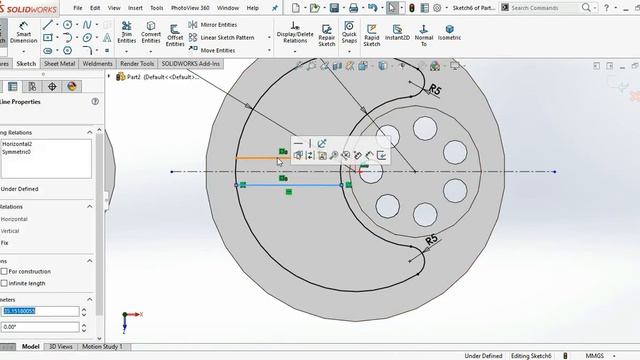This screenshot has height=360, width=640.
Task: Switch to the Render Tools tab
Action: pos(137,64)
